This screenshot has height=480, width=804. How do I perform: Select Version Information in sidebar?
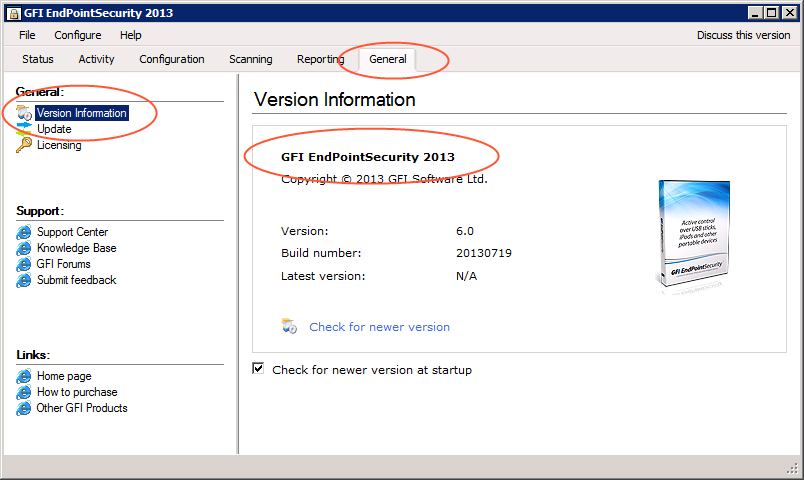[x=82, y=113]
